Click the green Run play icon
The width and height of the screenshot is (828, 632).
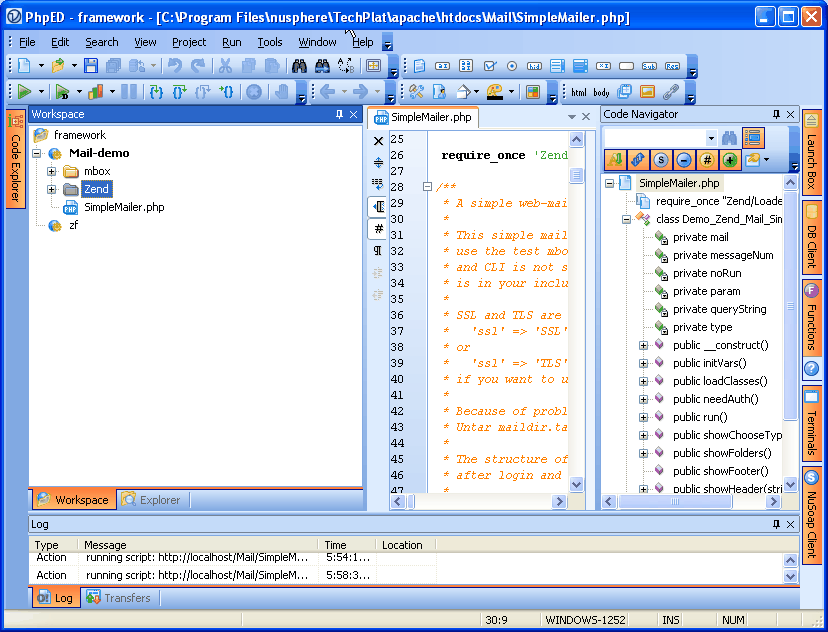24,92
